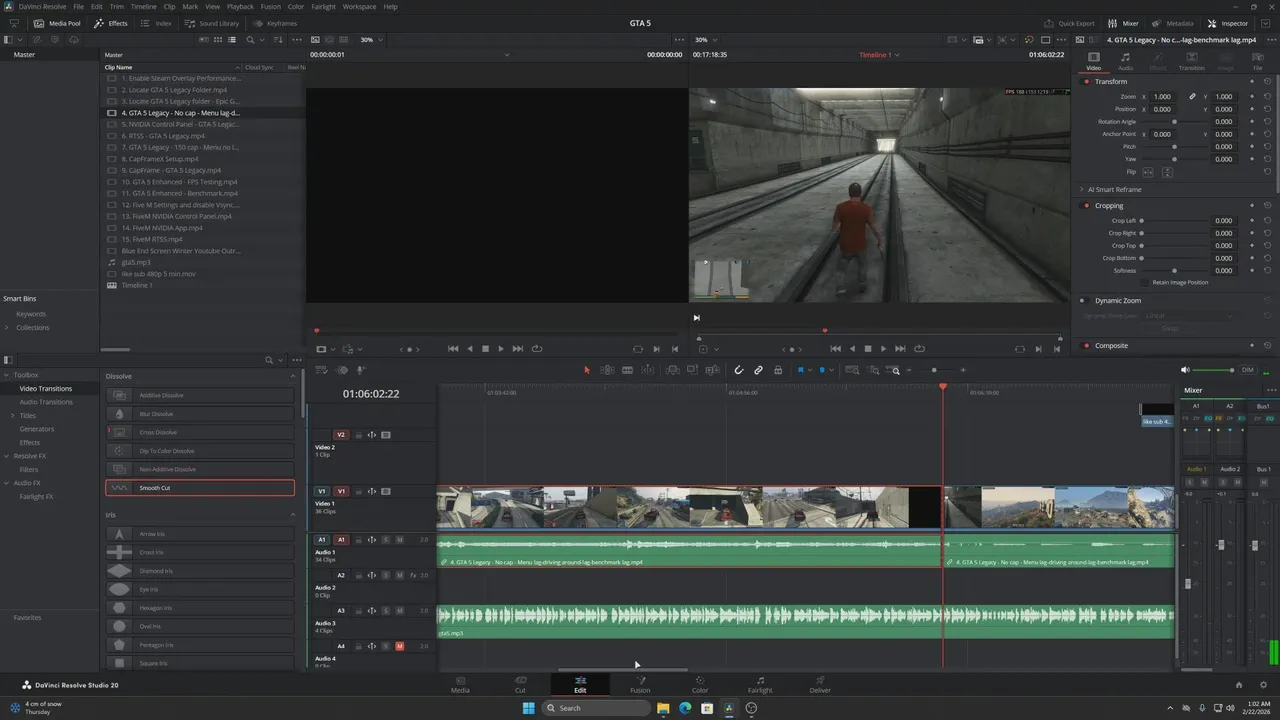Collapse the Iris transitions group

click(x=293, y=515)
